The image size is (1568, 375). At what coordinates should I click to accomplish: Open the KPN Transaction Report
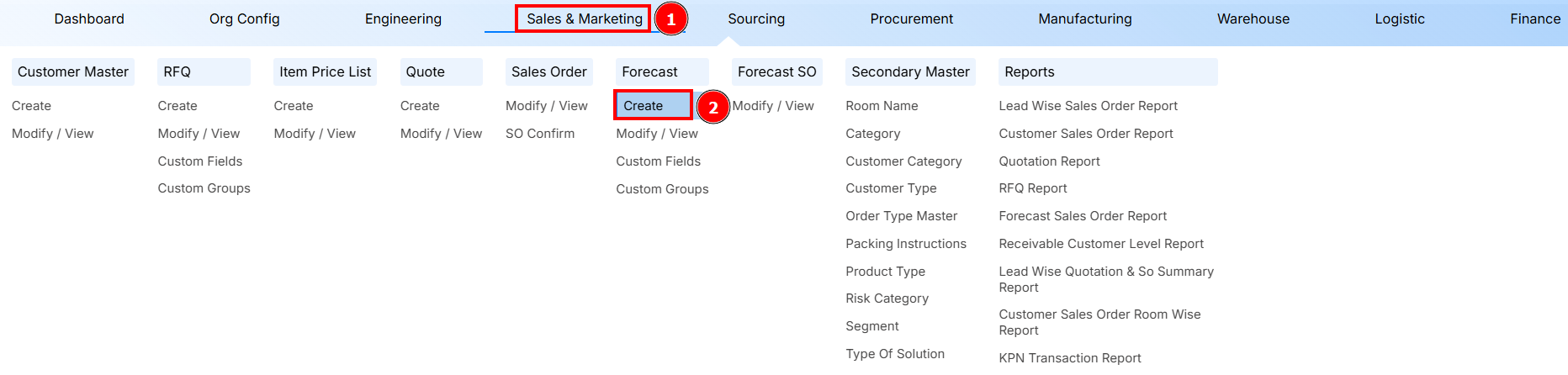pos(1069,358)
